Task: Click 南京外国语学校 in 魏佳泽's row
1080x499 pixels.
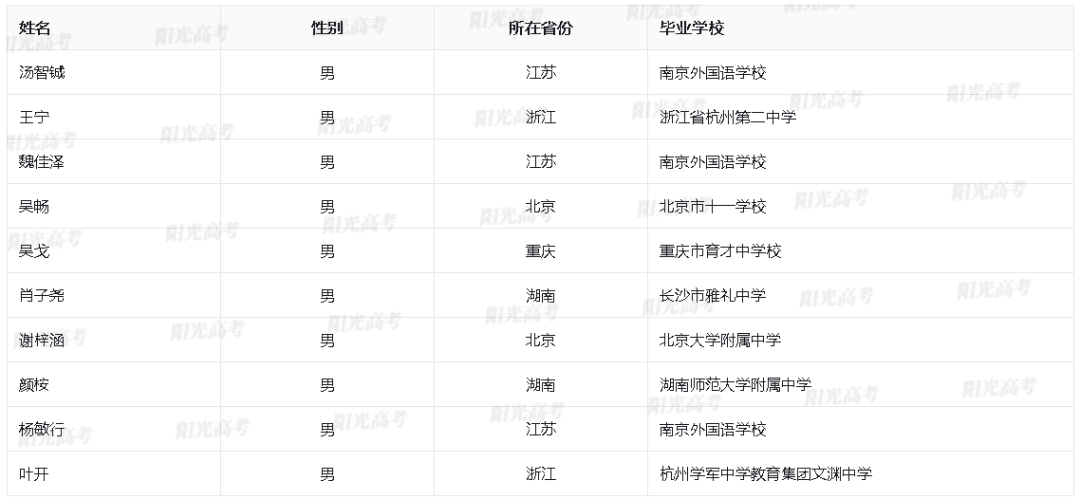Action: click(x=713, y=162)
